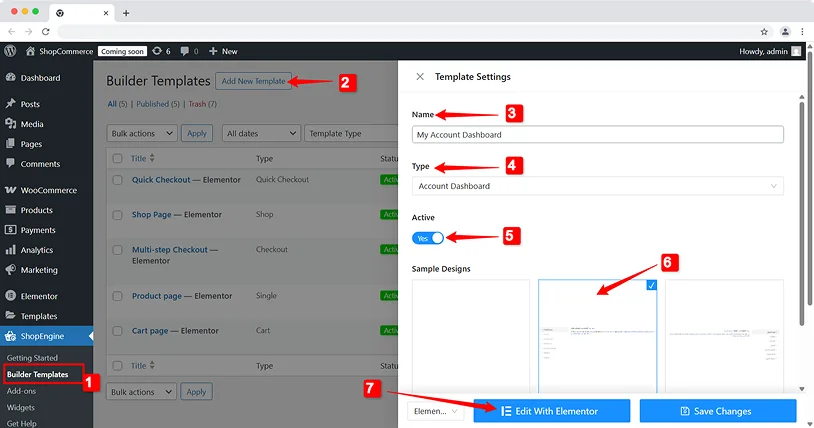Select all templates via header checkbox
The image size is (814, 428).
point(117,158)
